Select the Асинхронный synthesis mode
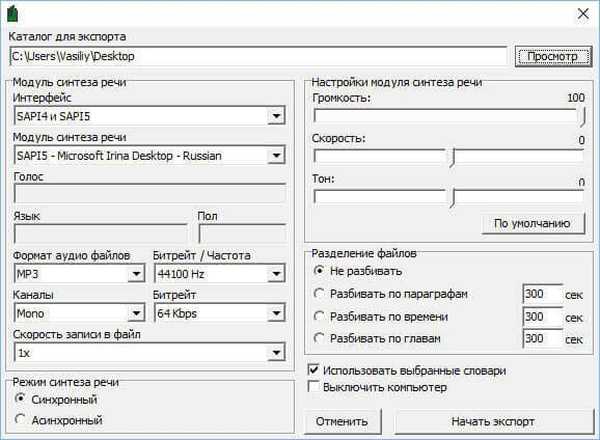 (x=22, y=420)
